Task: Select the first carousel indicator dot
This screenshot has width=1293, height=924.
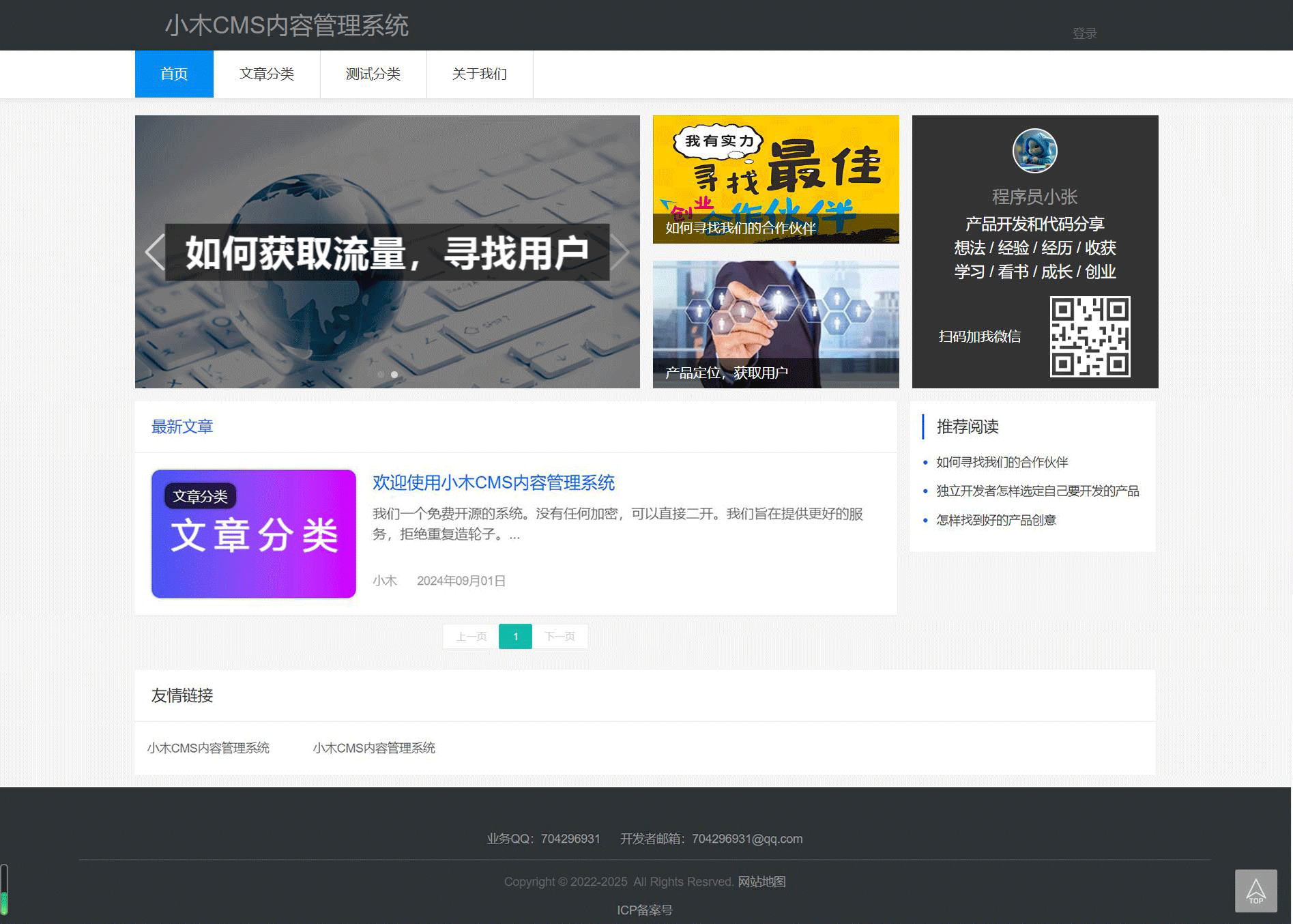Action: coord(381,374)
